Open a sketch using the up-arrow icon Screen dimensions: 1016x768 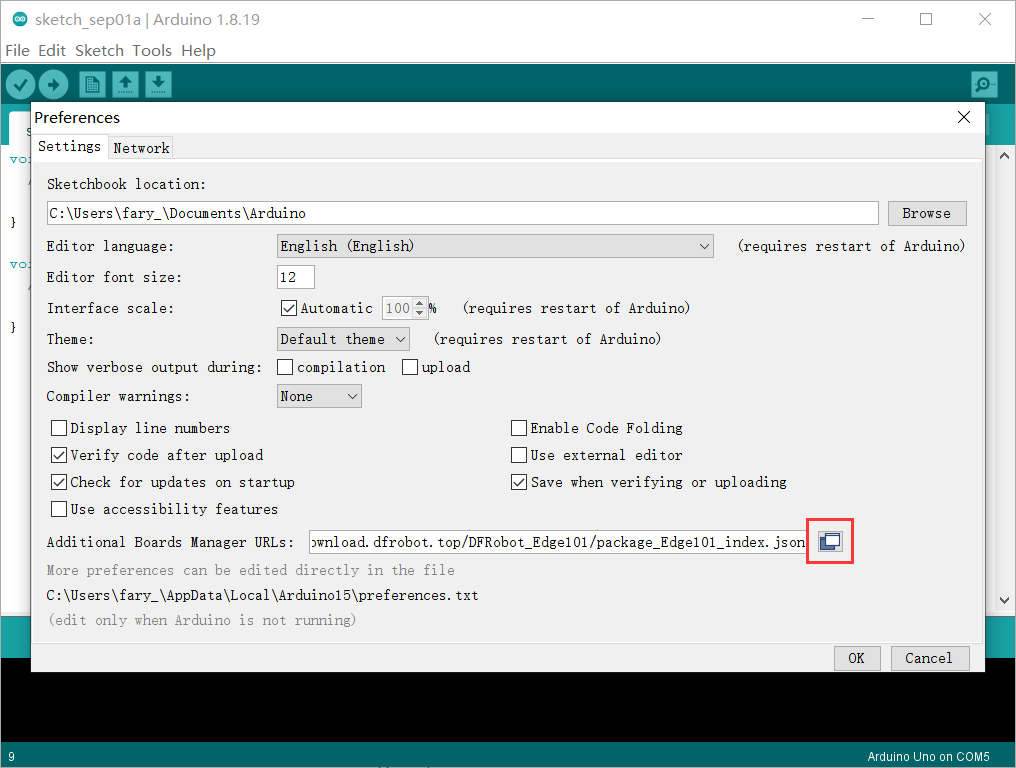coord(125,84)
